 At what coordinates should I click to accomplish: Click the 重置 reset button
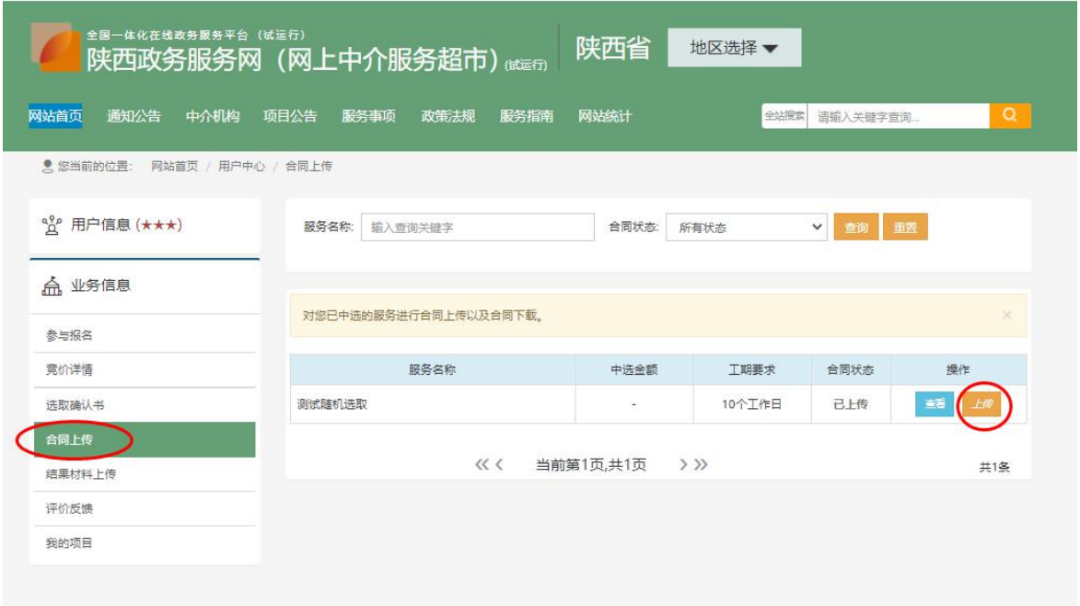(905, 227)
